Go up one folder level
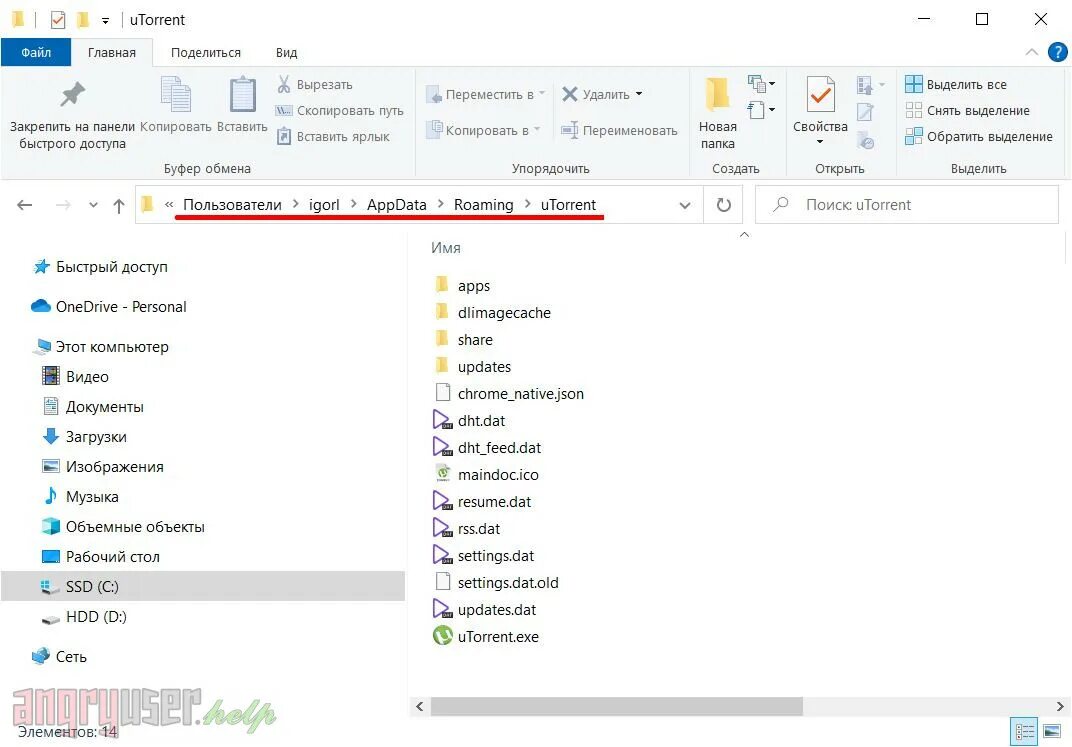Image resolution: width=1072 pixels, height=747 pixels. 118,205
